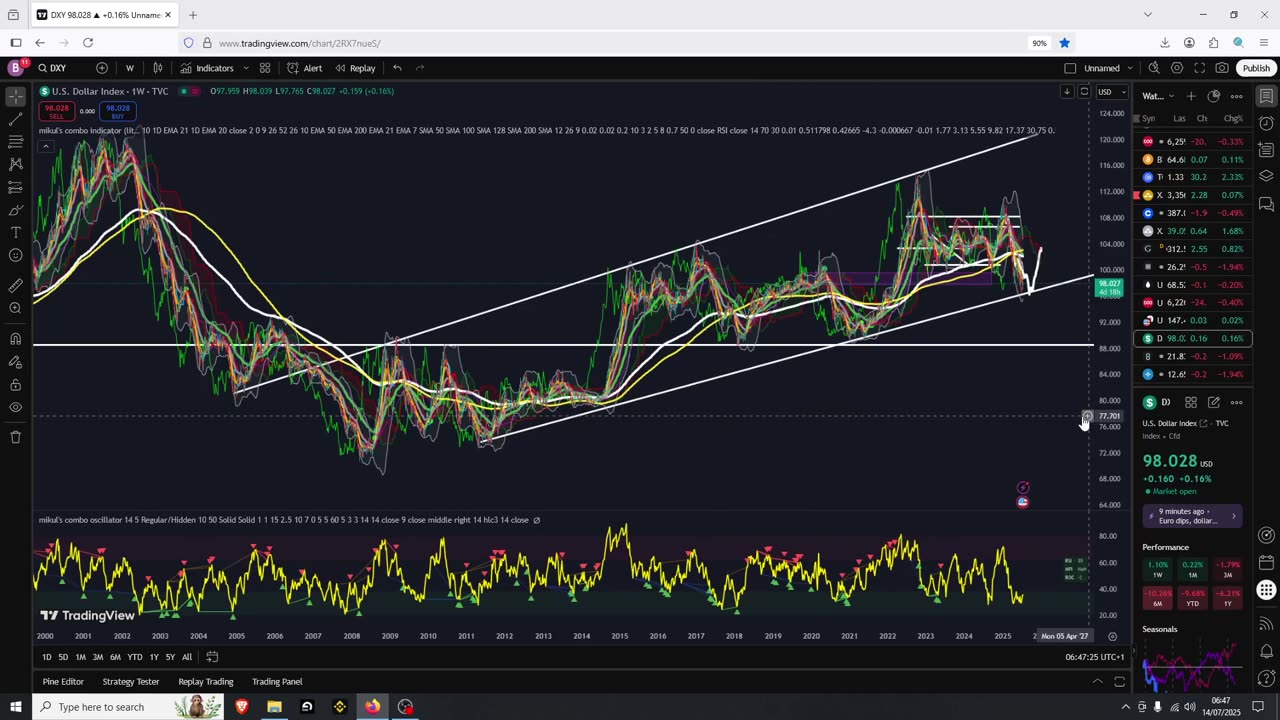The image size is (1280, 720).
Task: Open DXY symbol search
Action: tap(54, 68)
